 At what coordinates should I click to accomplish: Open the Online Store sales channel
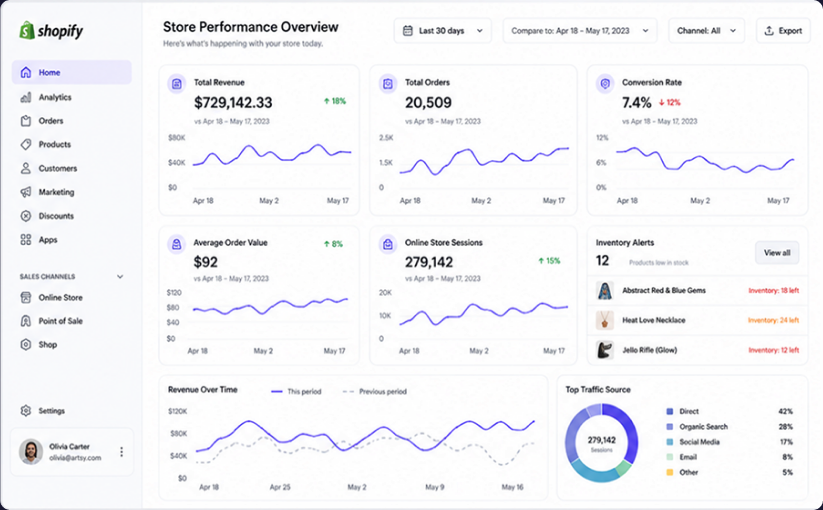point(71,298)
